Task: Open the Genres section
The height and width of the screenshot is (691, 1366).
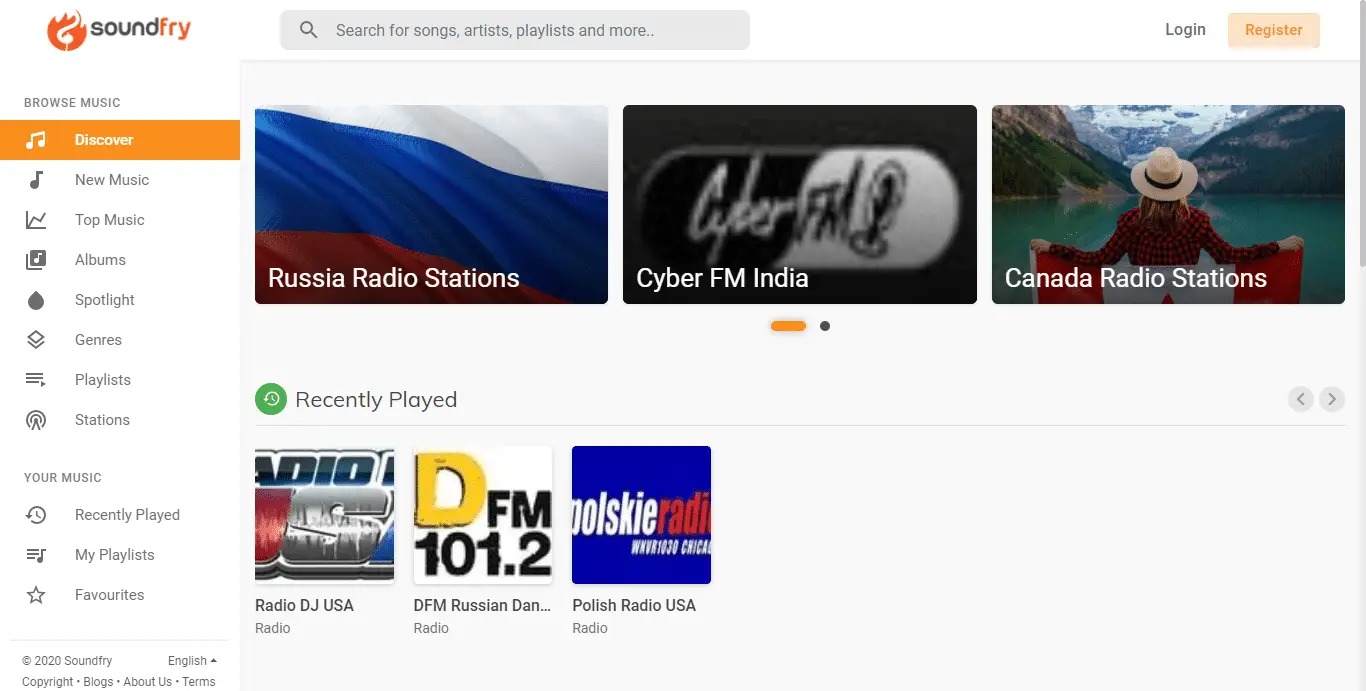Action: (120, 340)
